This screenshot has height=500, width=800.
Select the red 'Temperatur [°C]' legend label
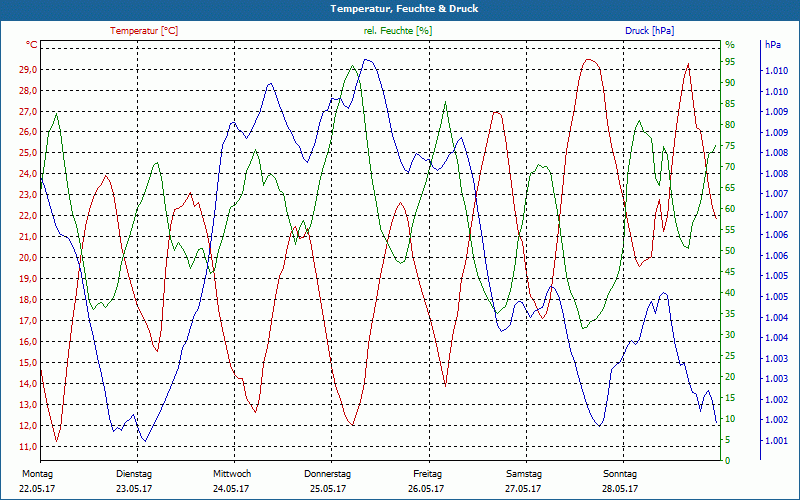[x=144, y=31]
